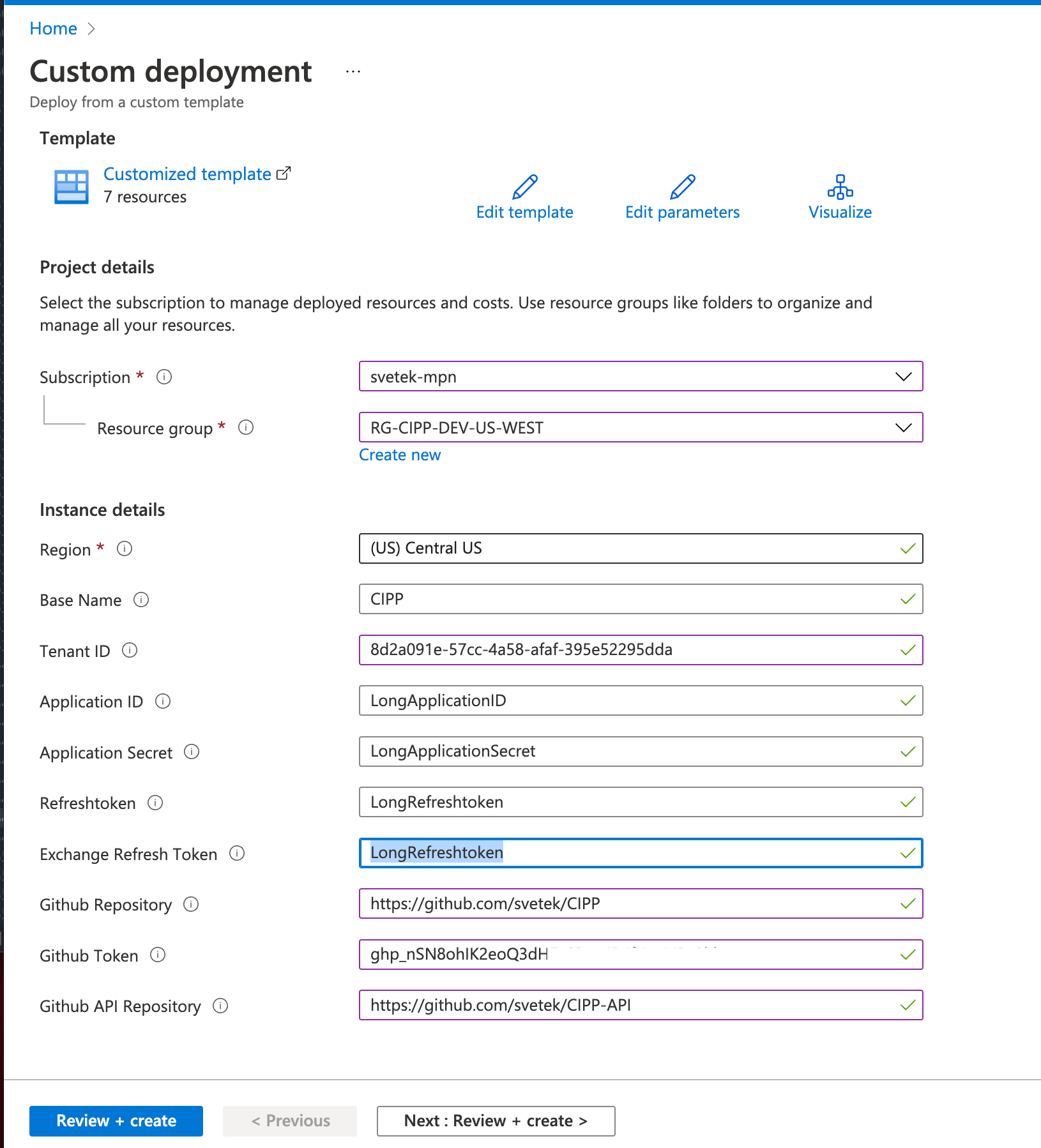Open the Visualize view
Viewport: 1041px width, 1148px height.
(839, 187)
